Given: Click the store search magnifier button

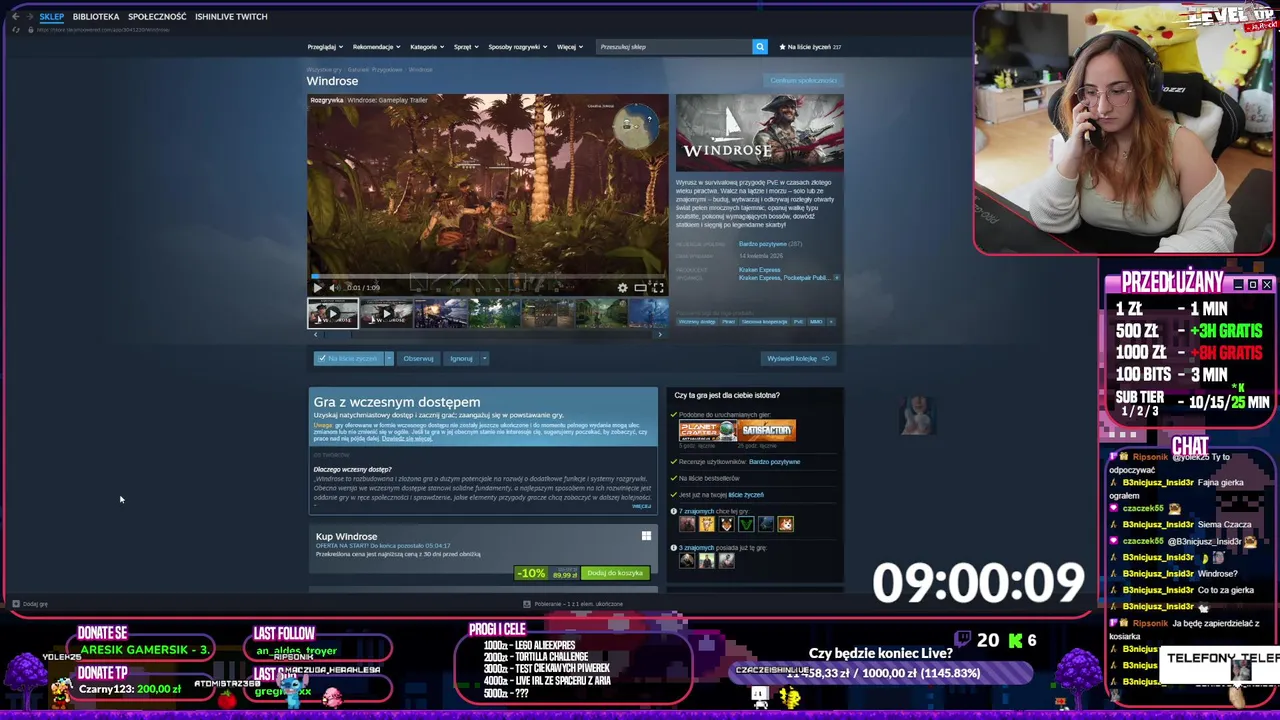Looking at the screenshot, I should (x=760, y=46).
